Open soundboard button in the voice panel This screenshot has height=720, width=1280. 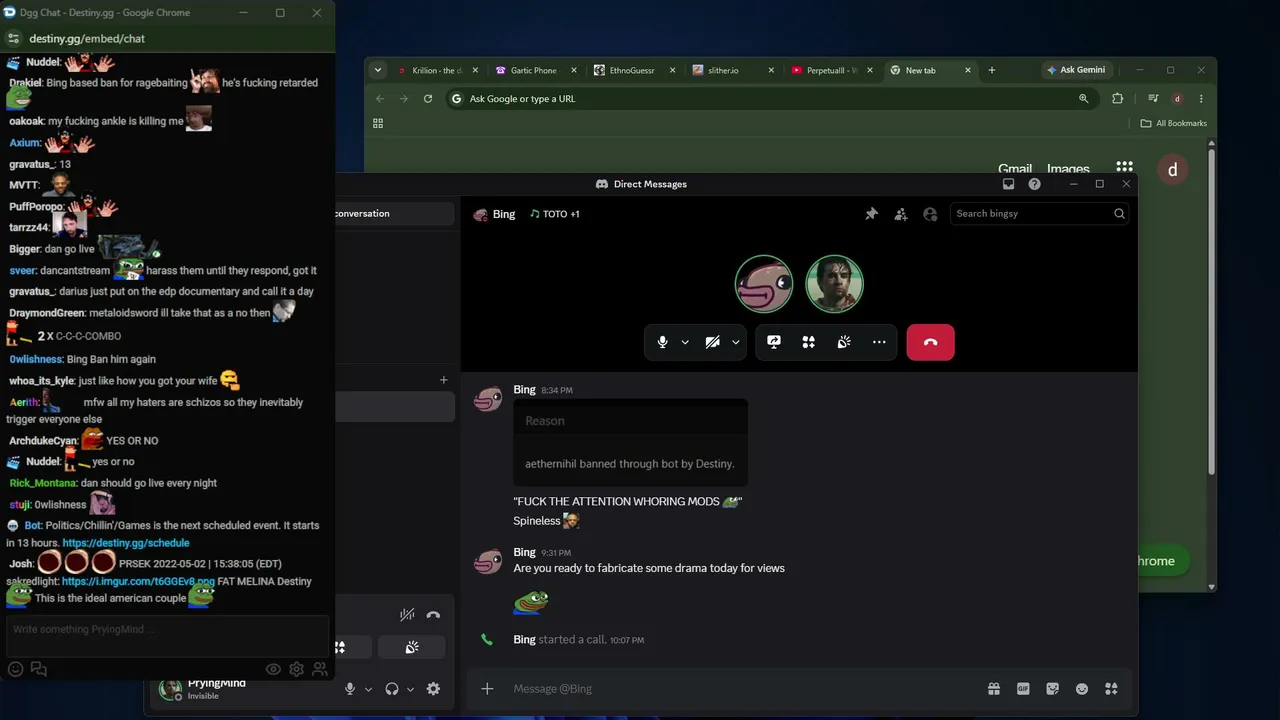[x=411, y=648]
